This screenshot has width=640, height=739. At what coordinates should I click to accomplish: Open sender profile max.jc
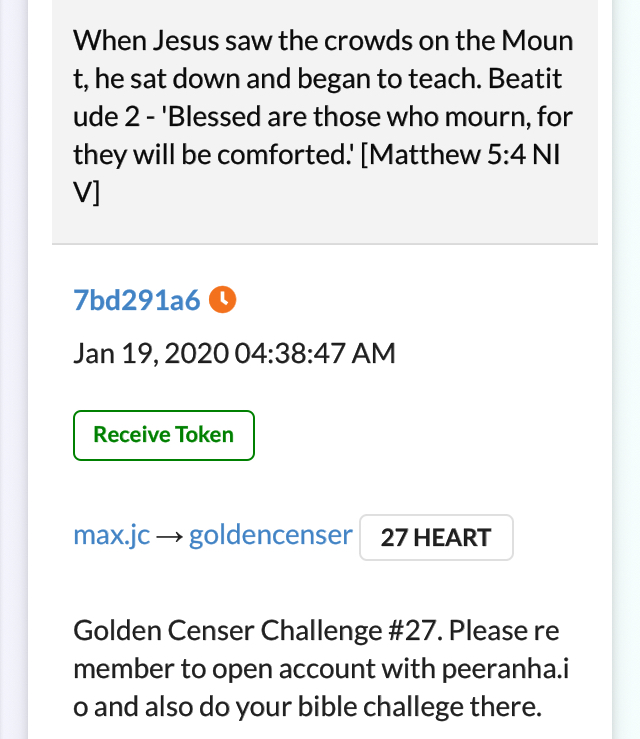[112, 536]
